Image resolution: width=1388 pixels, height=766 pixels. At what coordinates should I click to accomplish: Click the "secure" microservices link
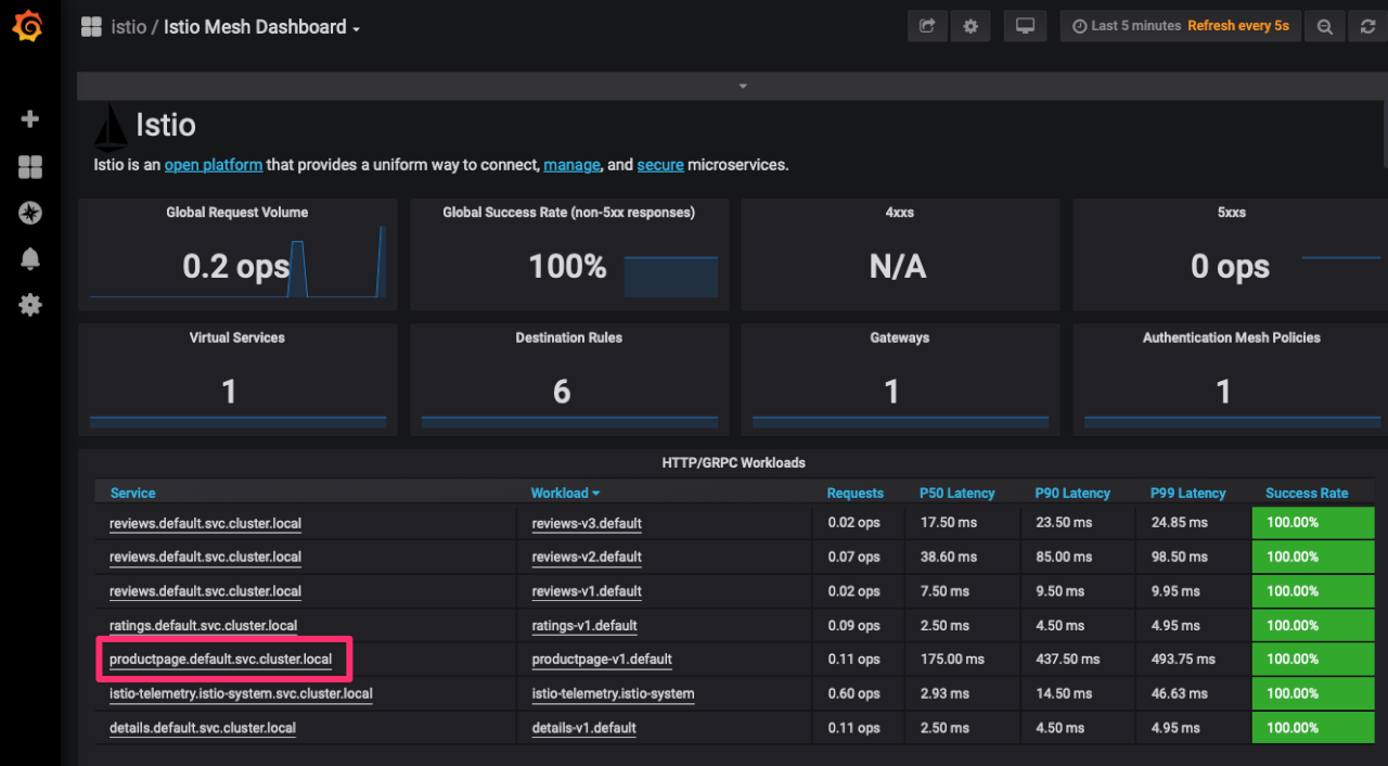coord(660,164)
